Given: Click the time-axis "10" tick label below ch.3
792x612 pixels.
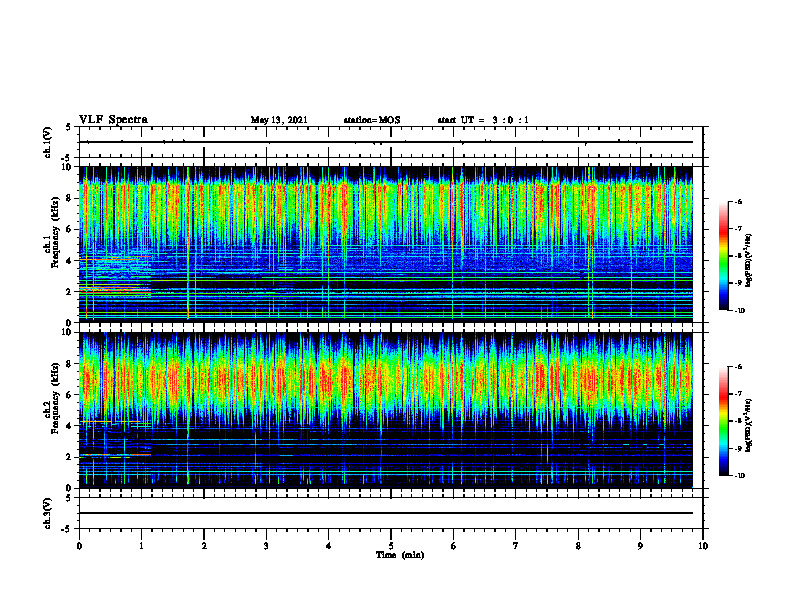Looking at the screenshot, I should (703, 546).
